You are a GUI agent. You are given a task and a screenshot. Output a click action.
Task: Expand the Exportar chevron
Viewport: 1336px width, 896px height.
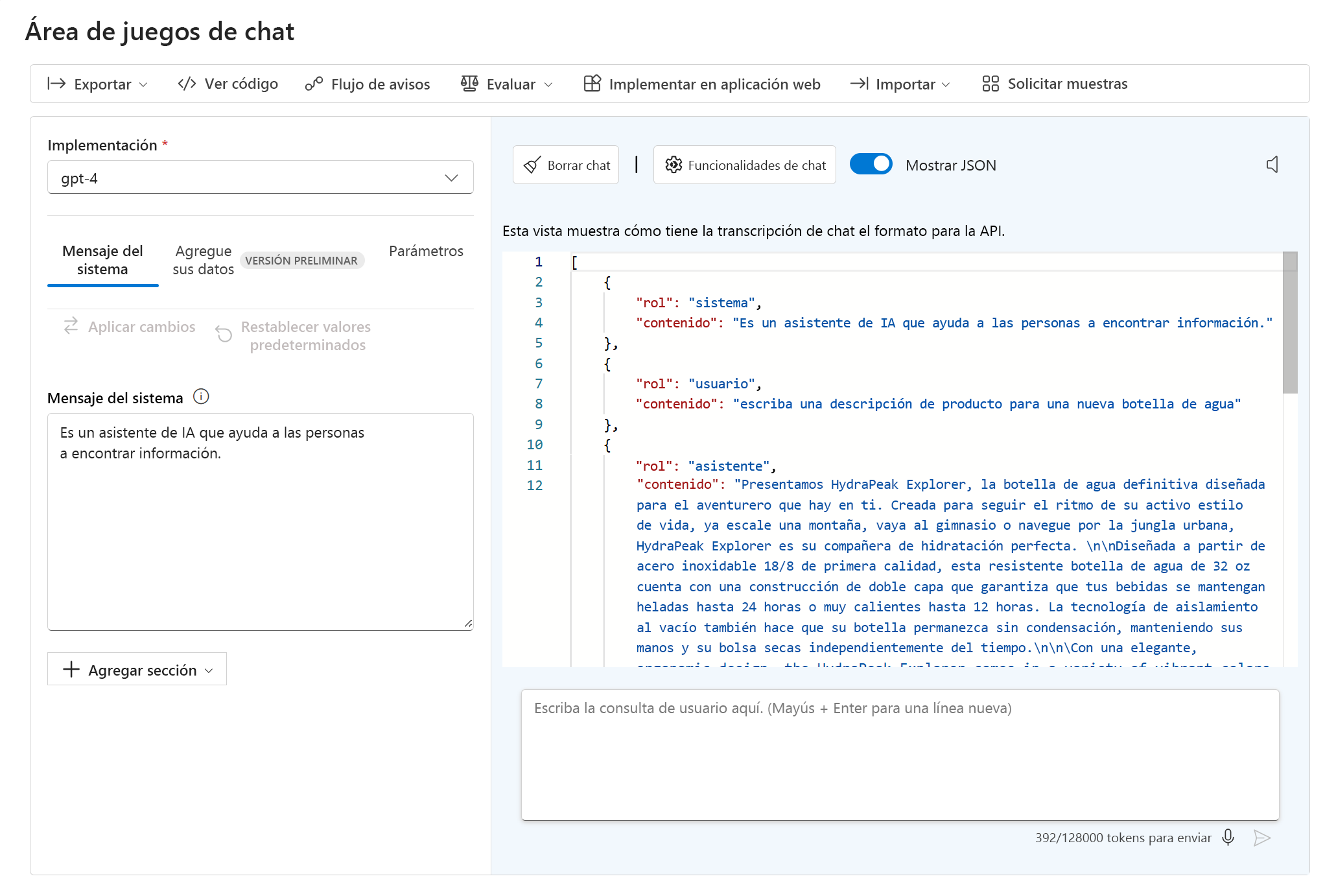pyautogui.click(x=143, y=85)
